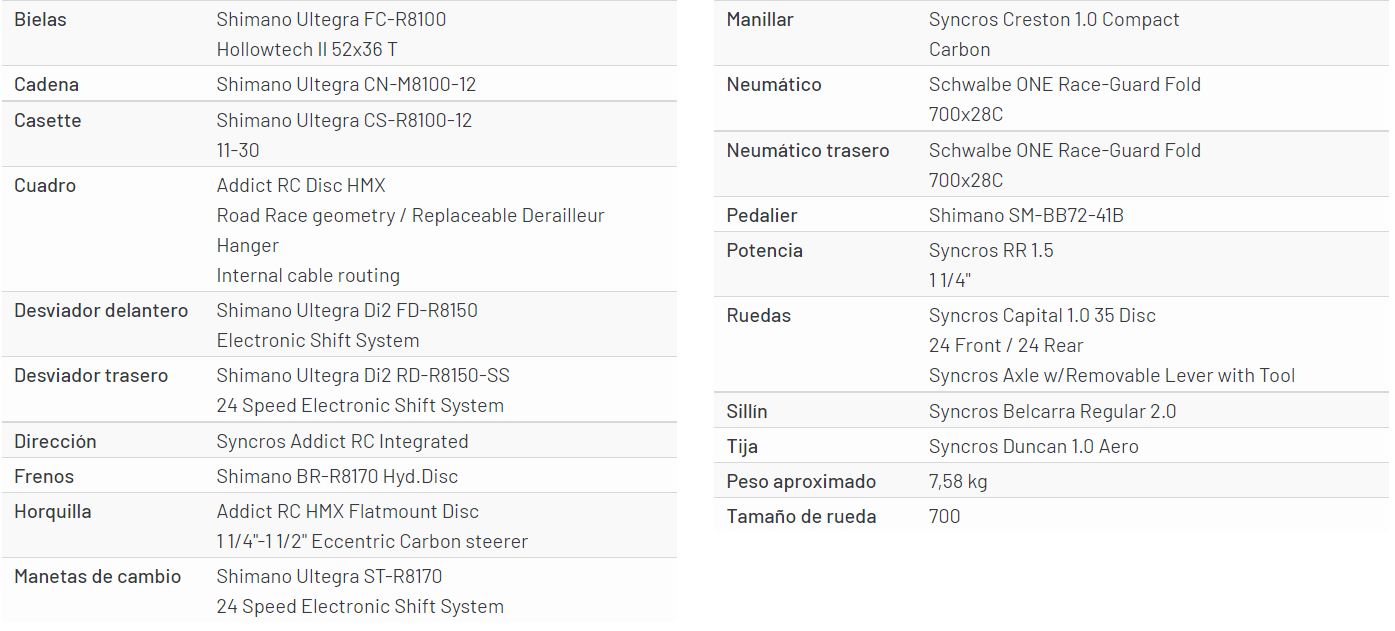
Task: Select the Shimano SM-BB72-41B pedalier value
Action: 1026,215
